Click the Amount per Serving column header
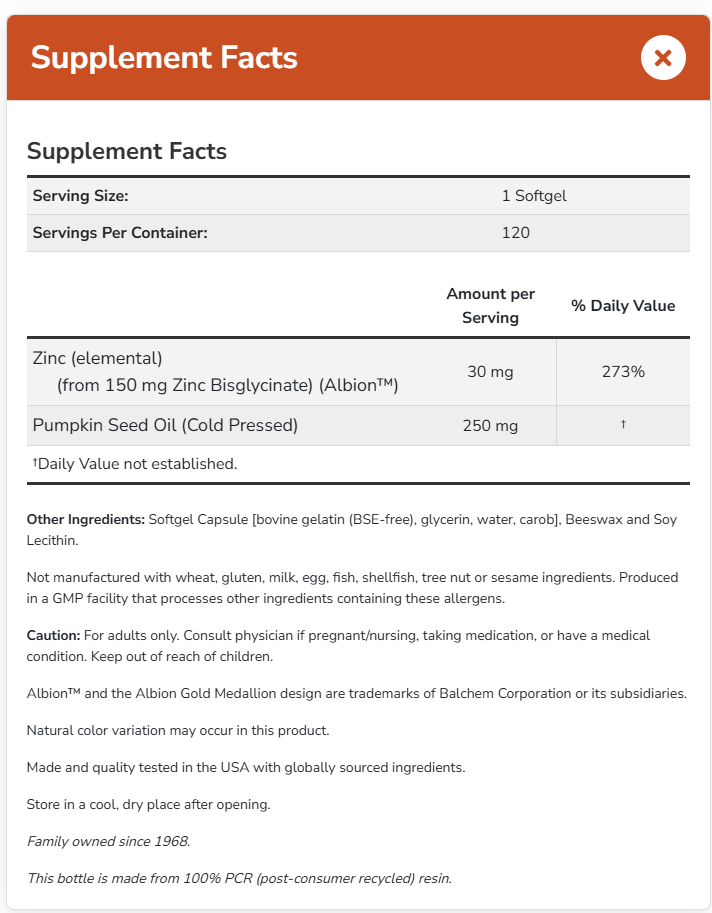The height and width of the screenshot is (913, 712). tap(490, 306)
